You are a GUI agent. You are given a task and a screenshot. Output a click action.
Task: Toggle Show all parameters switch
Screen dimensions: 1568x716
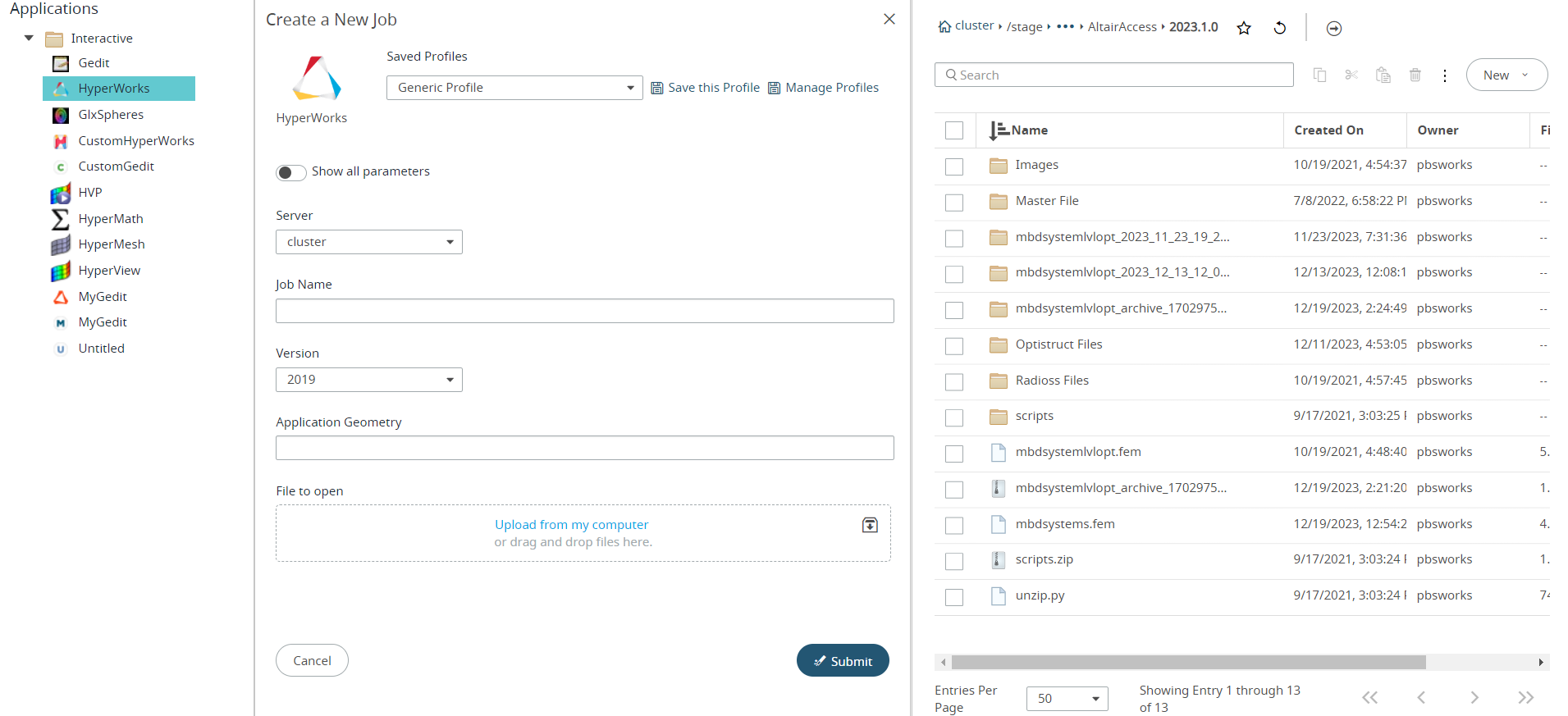click(290, 172)
